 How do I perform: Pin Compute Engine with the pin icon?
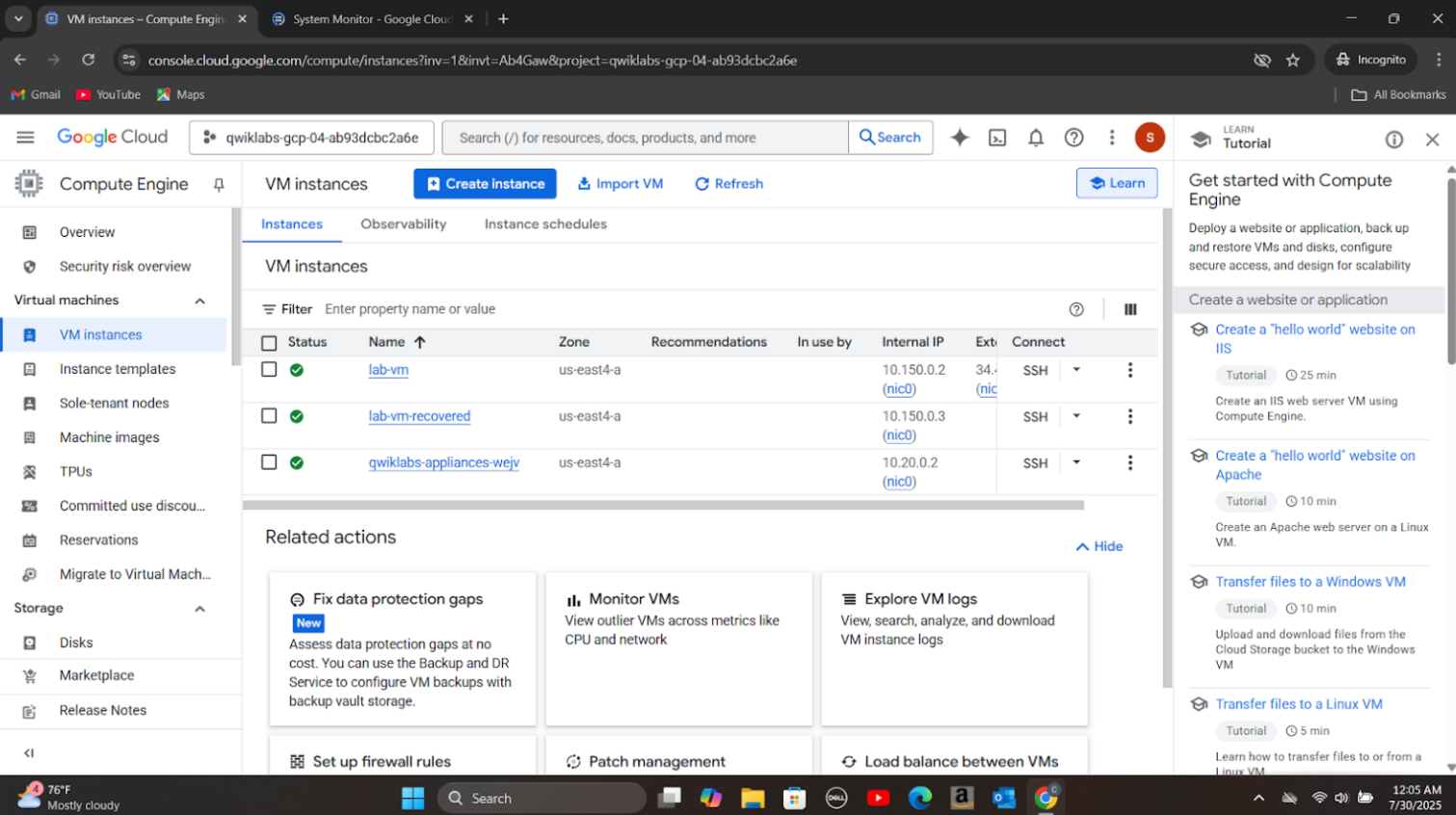click(219, 184)
